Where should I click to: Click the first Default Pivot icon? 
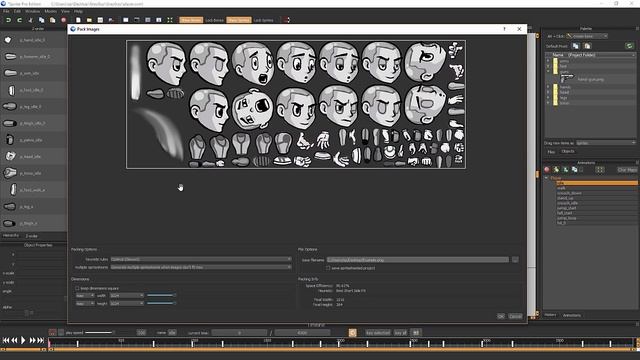pos(576,46)
